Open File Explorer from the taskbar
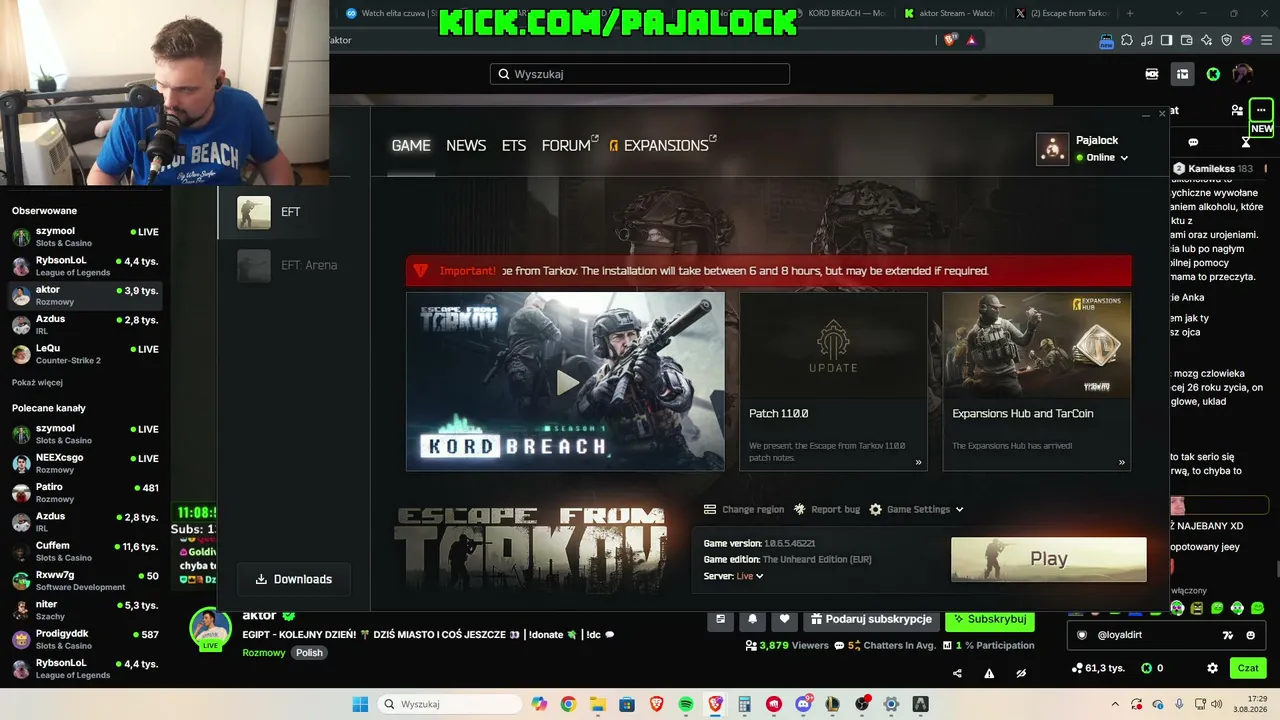This screenshot has height=720, width=1280. pos(598,704)
